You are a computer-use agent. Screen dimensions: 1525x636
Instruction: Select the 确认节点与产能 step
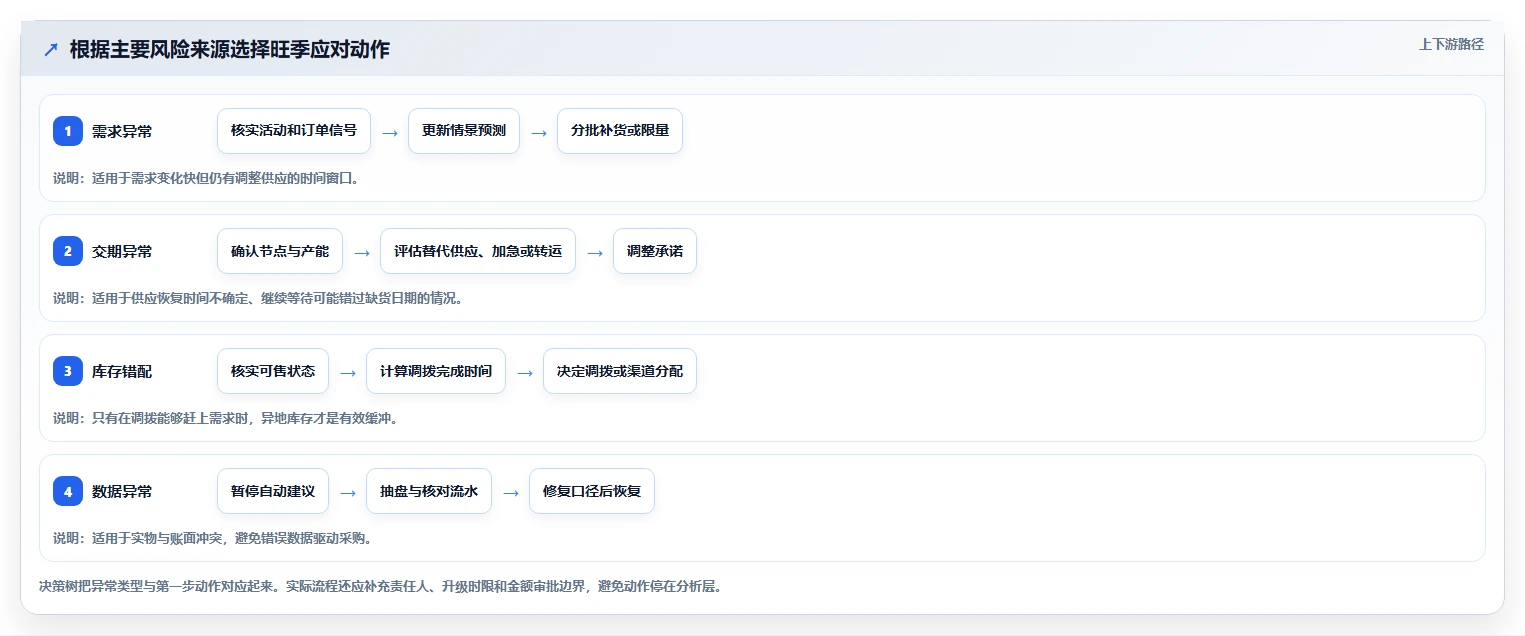pos(280,251)
